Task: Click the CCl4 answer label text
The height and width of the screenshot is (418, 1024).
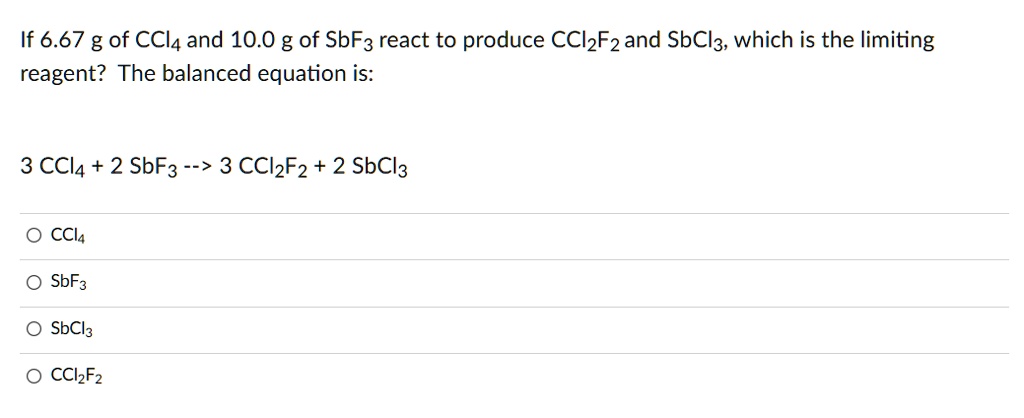Action: [x=61, y=237]
